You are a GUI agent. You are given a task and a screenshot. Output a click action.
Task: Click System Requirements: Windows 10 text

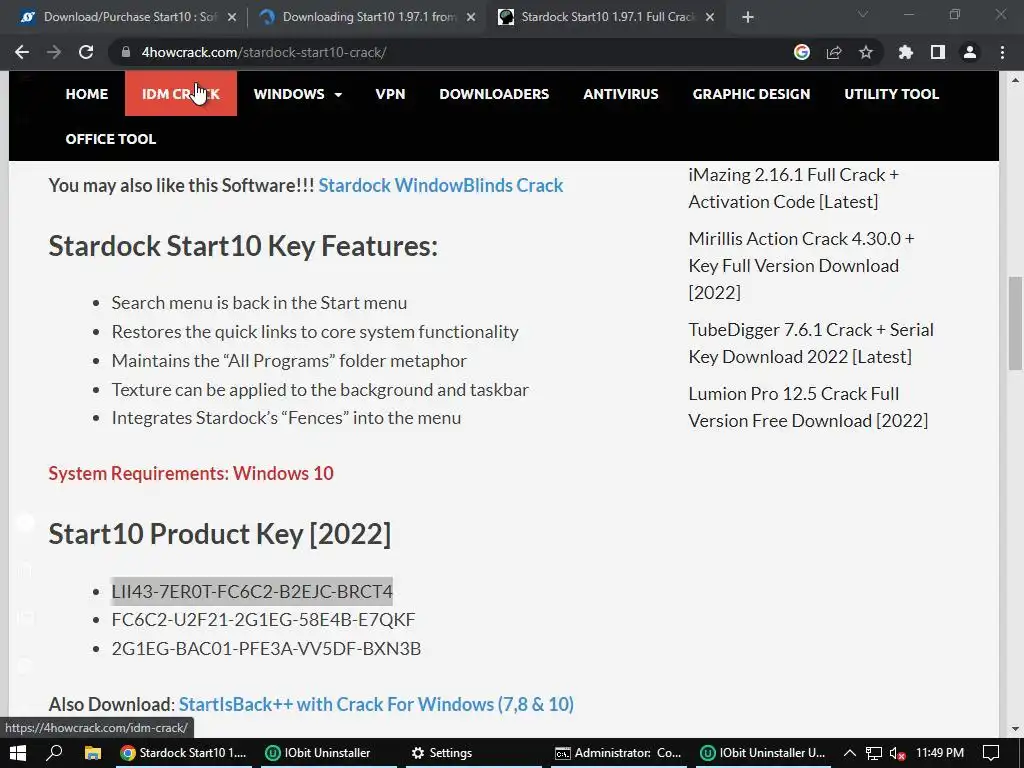tap(191, 473)
